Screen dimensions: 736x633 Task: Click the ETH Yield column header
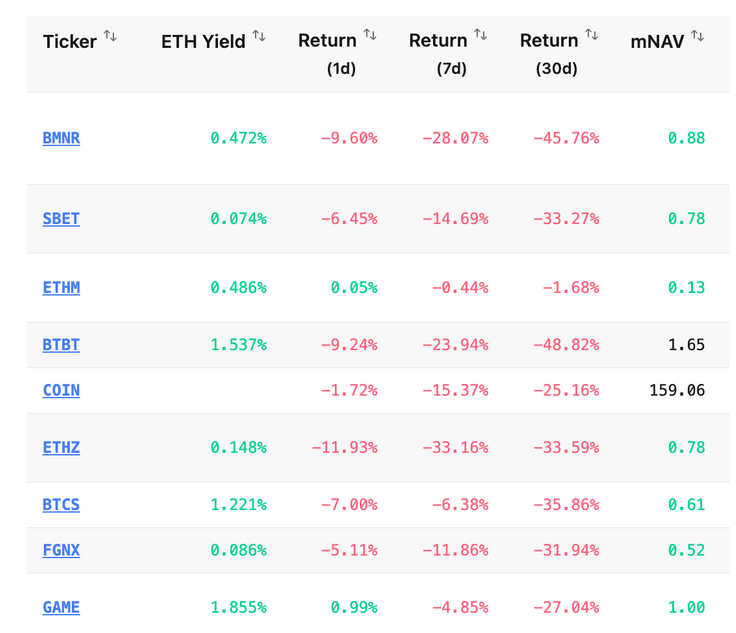(203, 41)
